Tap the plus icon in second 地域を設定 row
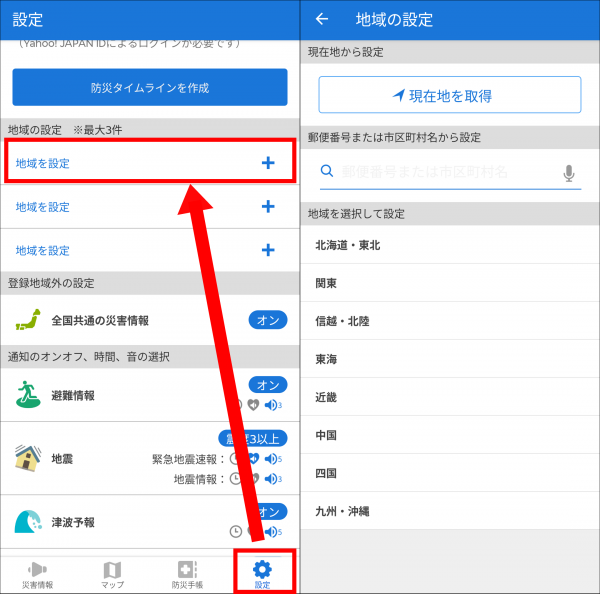 (268, 206)
